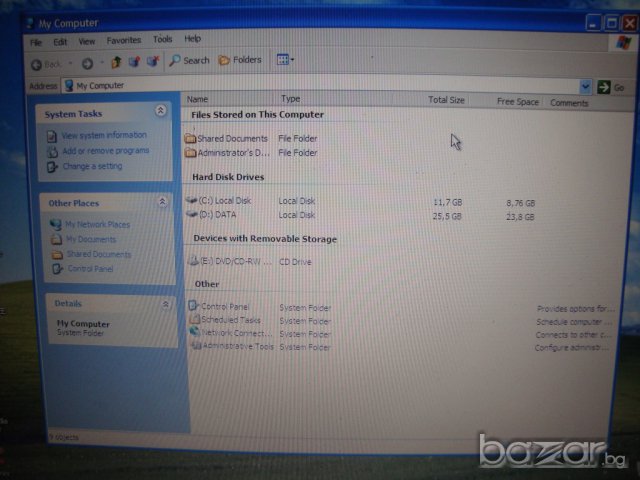Open the Views dropdown button
Viewport: 640px width, 480px height.
coord(285,60)
